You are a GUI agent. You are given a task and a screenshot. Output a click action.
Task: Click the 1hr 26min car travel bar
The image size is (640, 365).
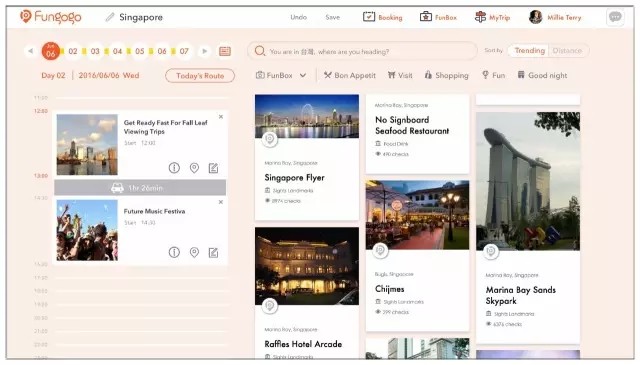pos(140,188)
